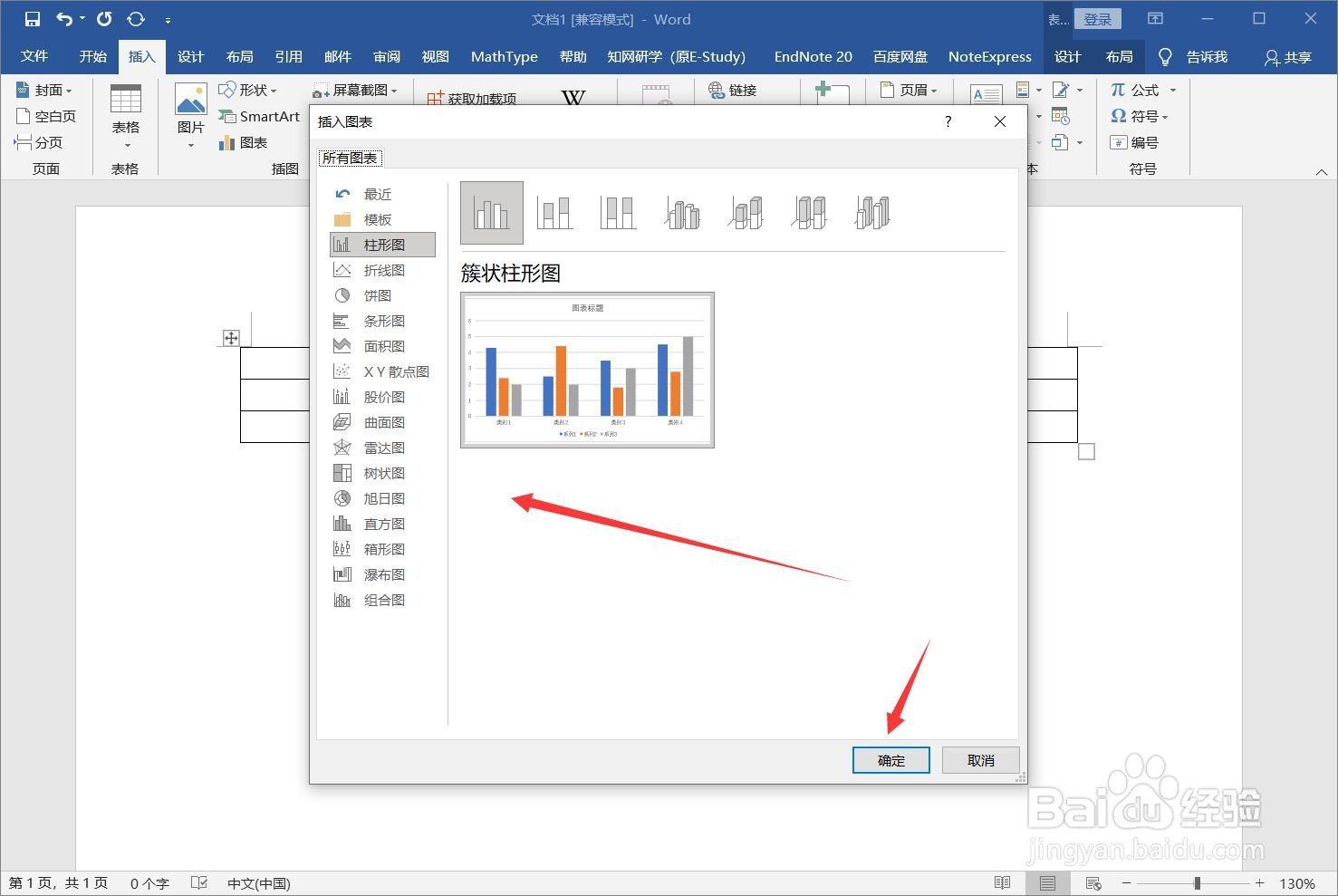Click the zoom in plus button
Image resolution: width=1338 pixels, height=896 pixels.
click(x=1259, y=883)
